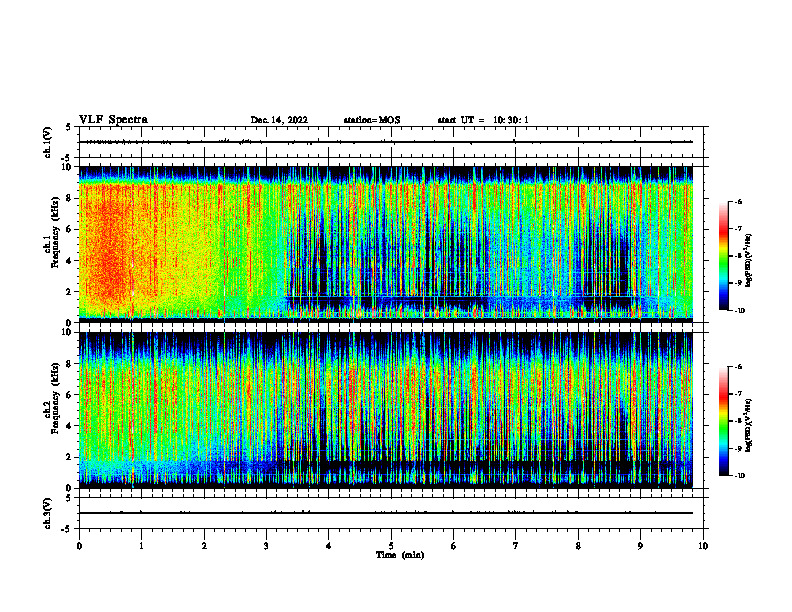
Task: Click the ch.3(V) waveform trace line
Action: tap(386, 513)
